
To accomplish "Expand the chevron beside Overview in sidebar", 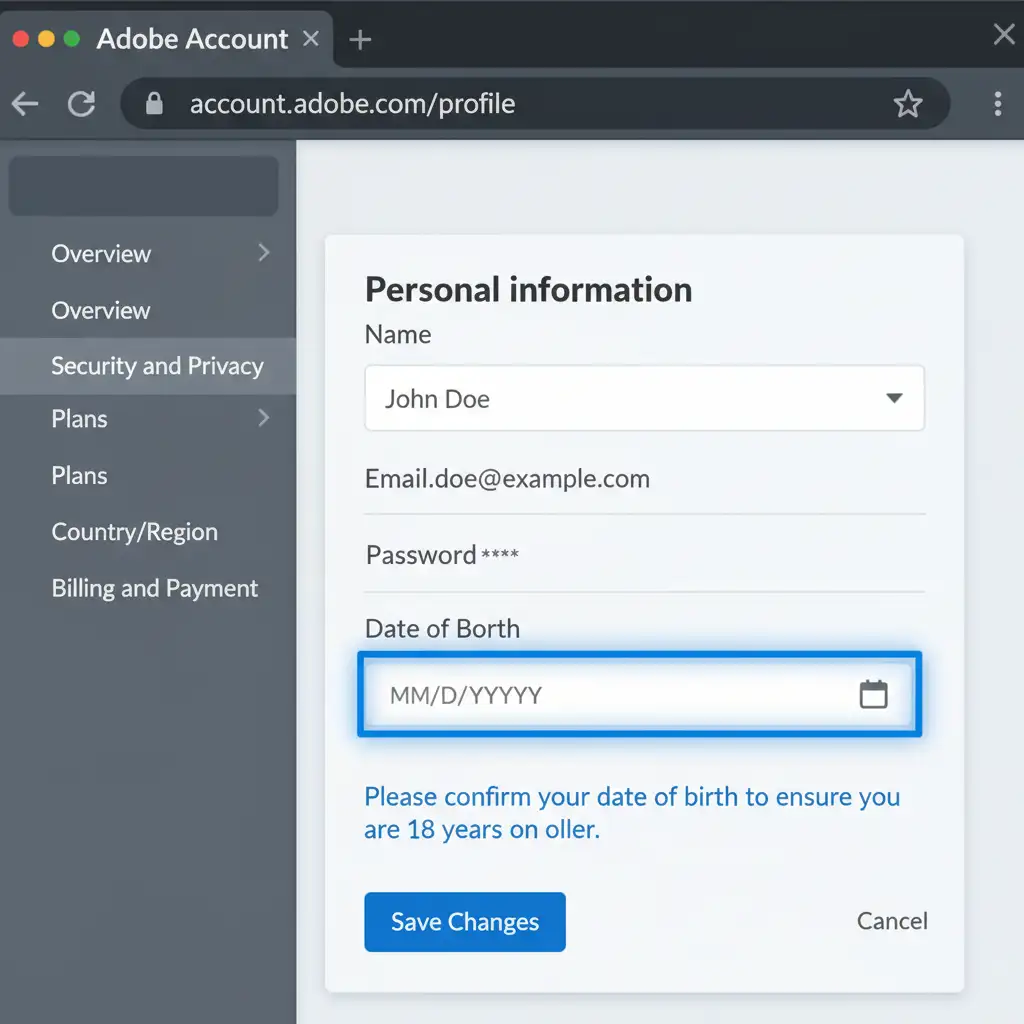I will (x=263, y=253).
